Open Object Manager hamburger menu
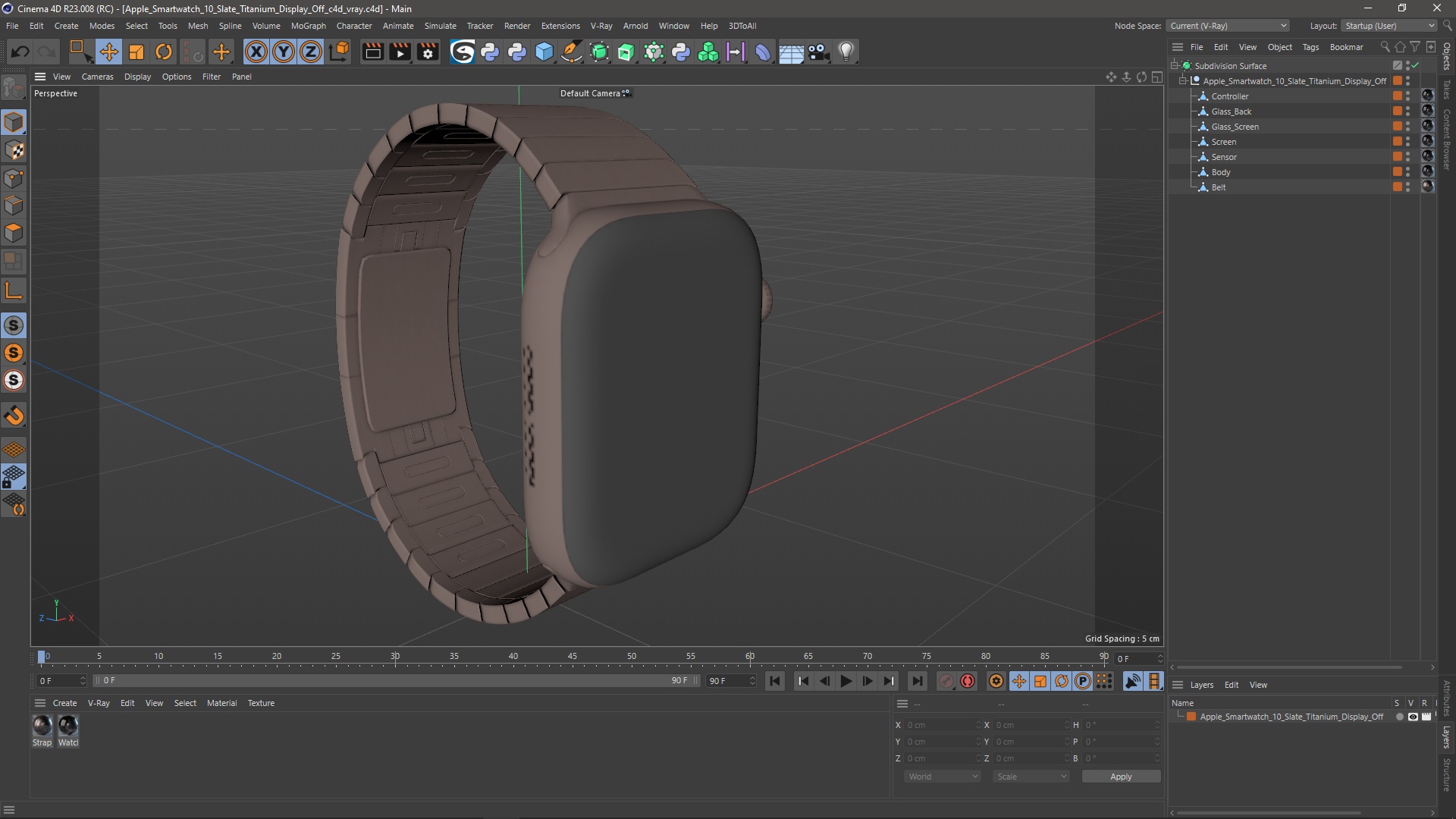Image resolution: width=1456 pixels, height=819 pixels. click(1178, 47)
